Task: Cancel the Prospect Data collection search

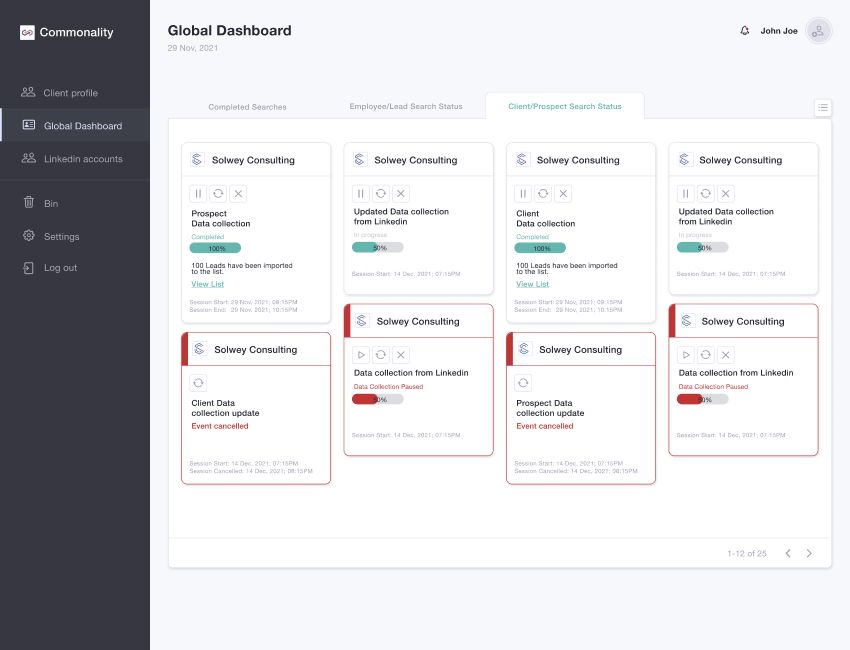Action: [238, 194]
